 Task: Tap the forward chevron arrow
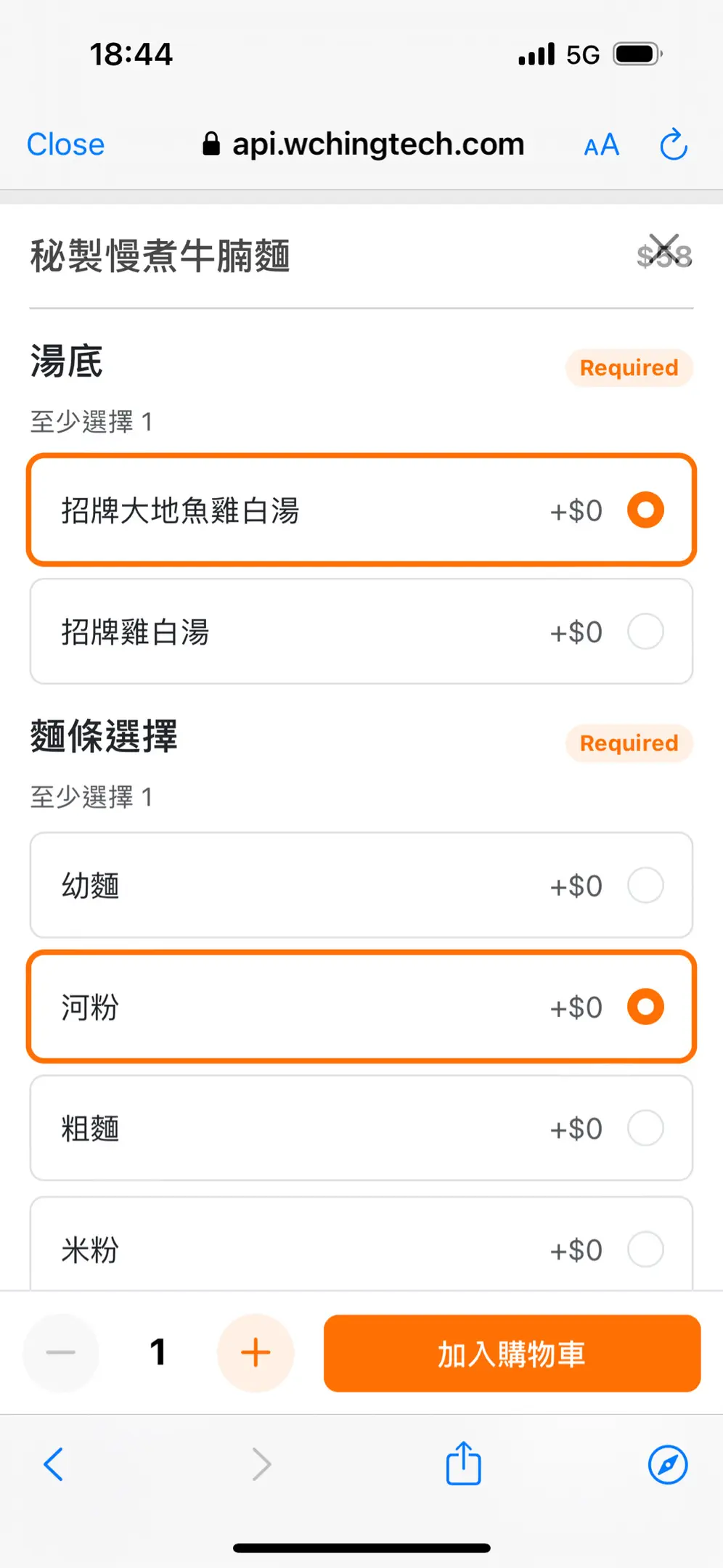(x=261, y=1464)
